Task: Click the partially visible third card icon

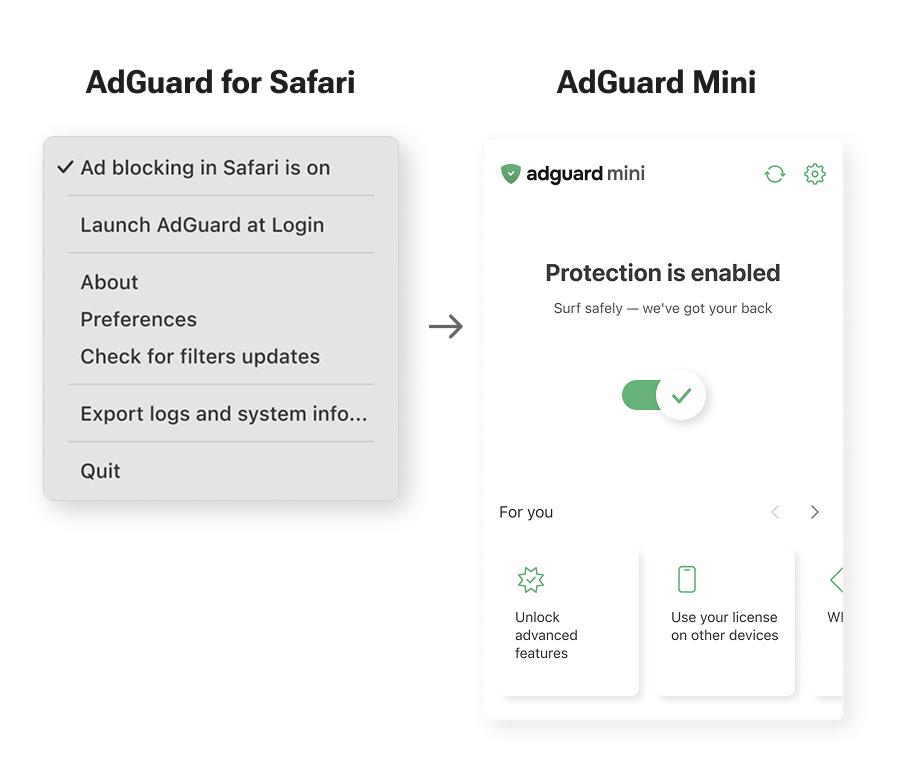Action: 836,580
